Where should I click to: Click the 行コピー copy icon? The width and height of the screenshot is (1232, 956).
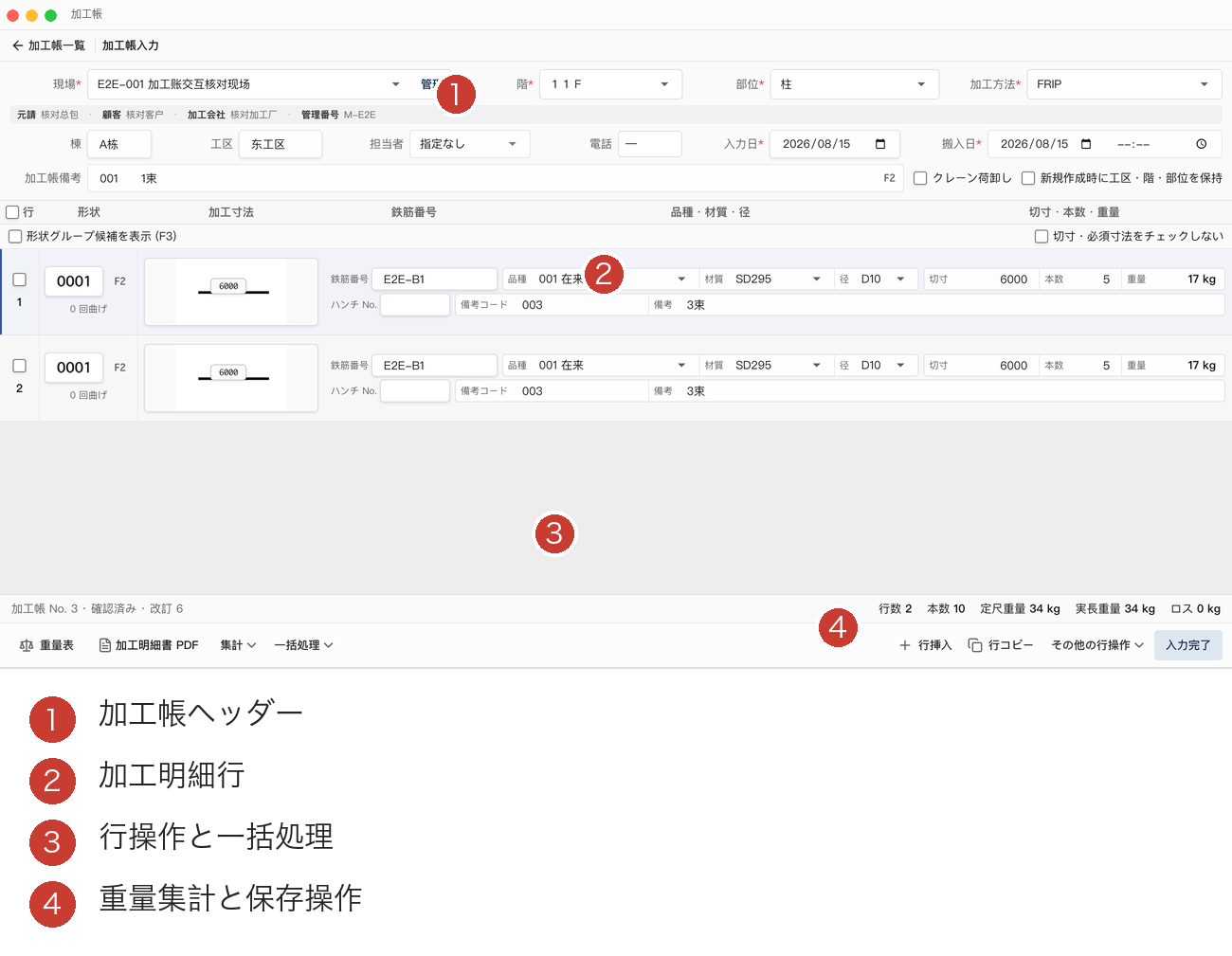pyautogui.click(x=975, y=645)
